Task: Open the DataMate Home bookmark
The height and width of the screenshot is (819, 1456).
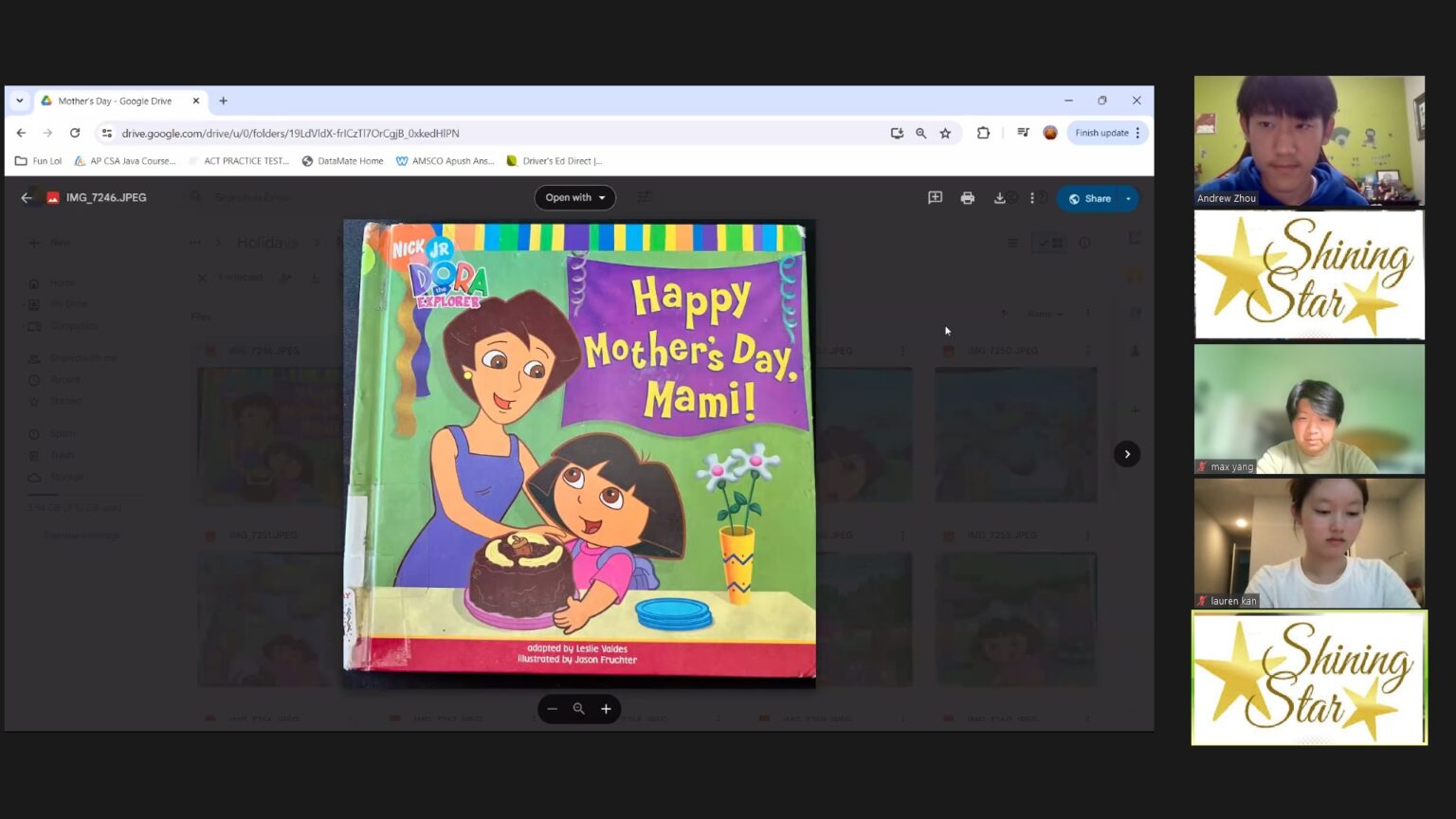Action: (x=342, y=161)
